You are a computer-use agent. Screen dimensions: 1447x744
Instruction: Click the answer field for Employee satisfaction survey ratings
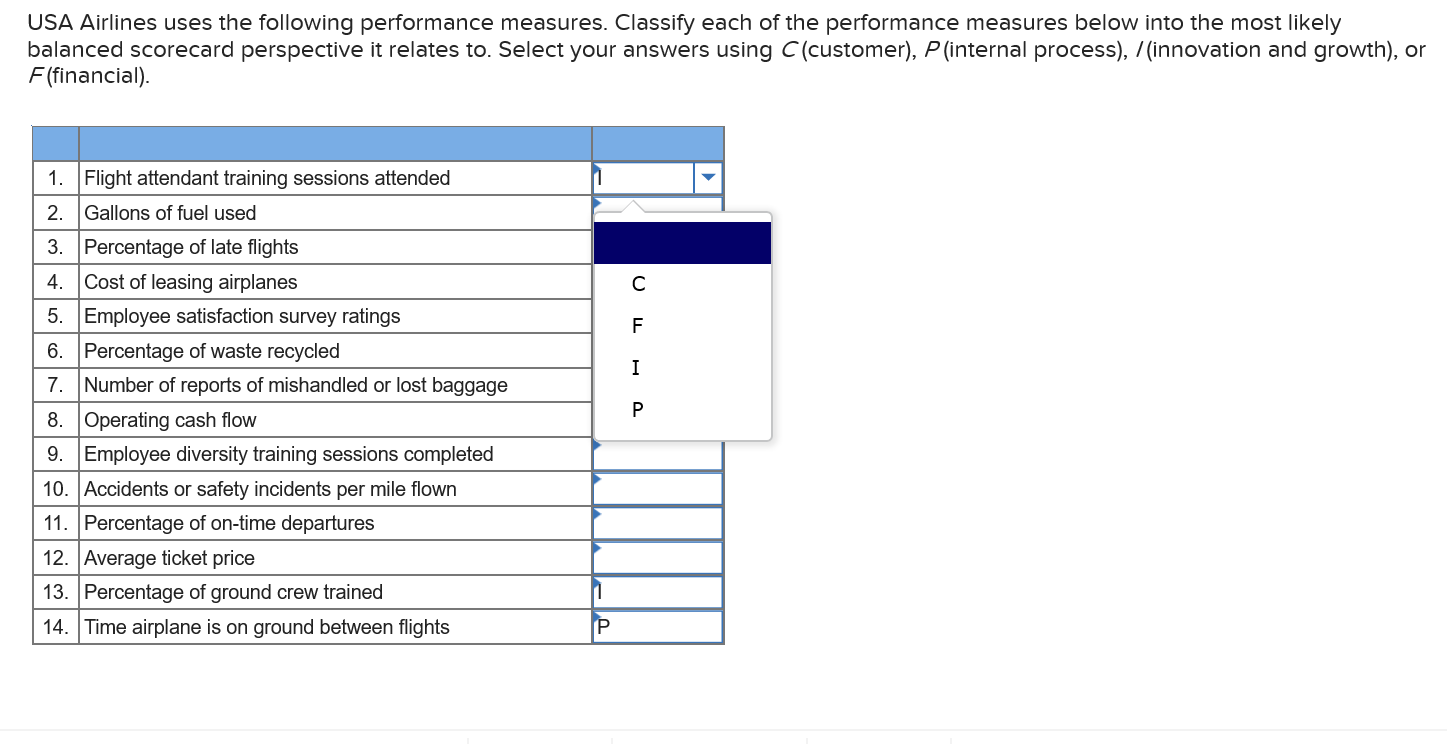coord(657,316)
